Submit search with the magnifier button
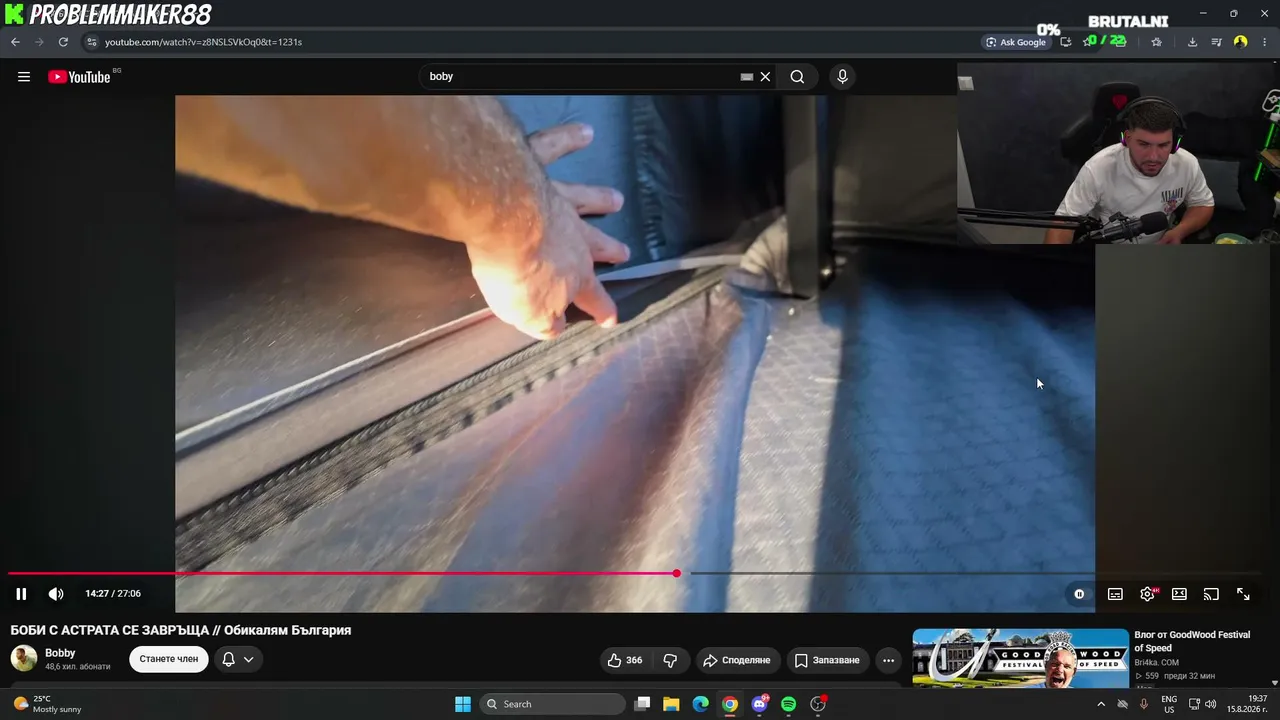 (797, 77)
